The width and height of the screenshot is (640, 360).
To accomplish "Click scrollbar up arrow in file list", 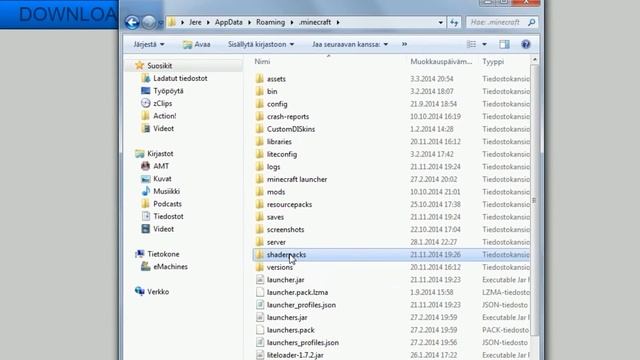I will (x=534, y=60).
